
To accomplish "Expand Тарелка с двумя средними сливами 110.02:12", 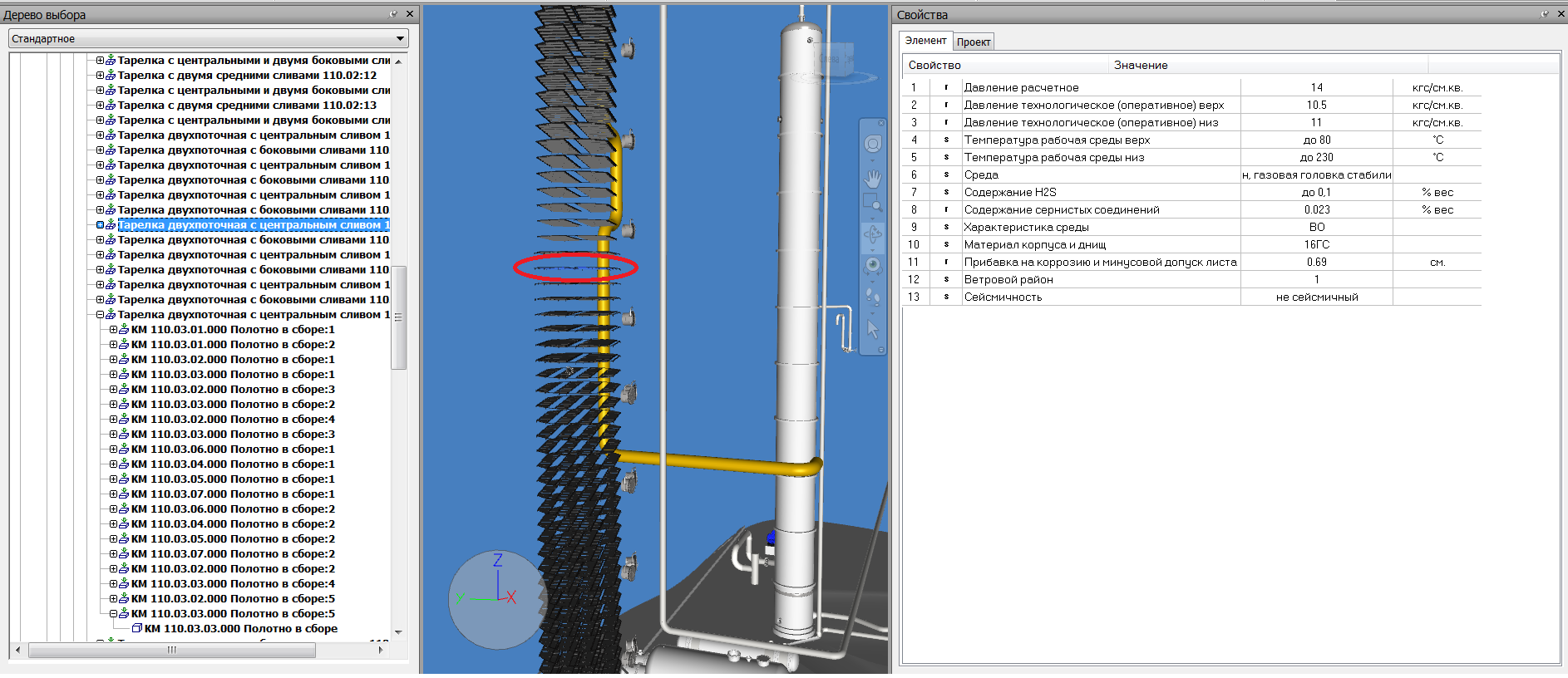I will tap(100, 76).
